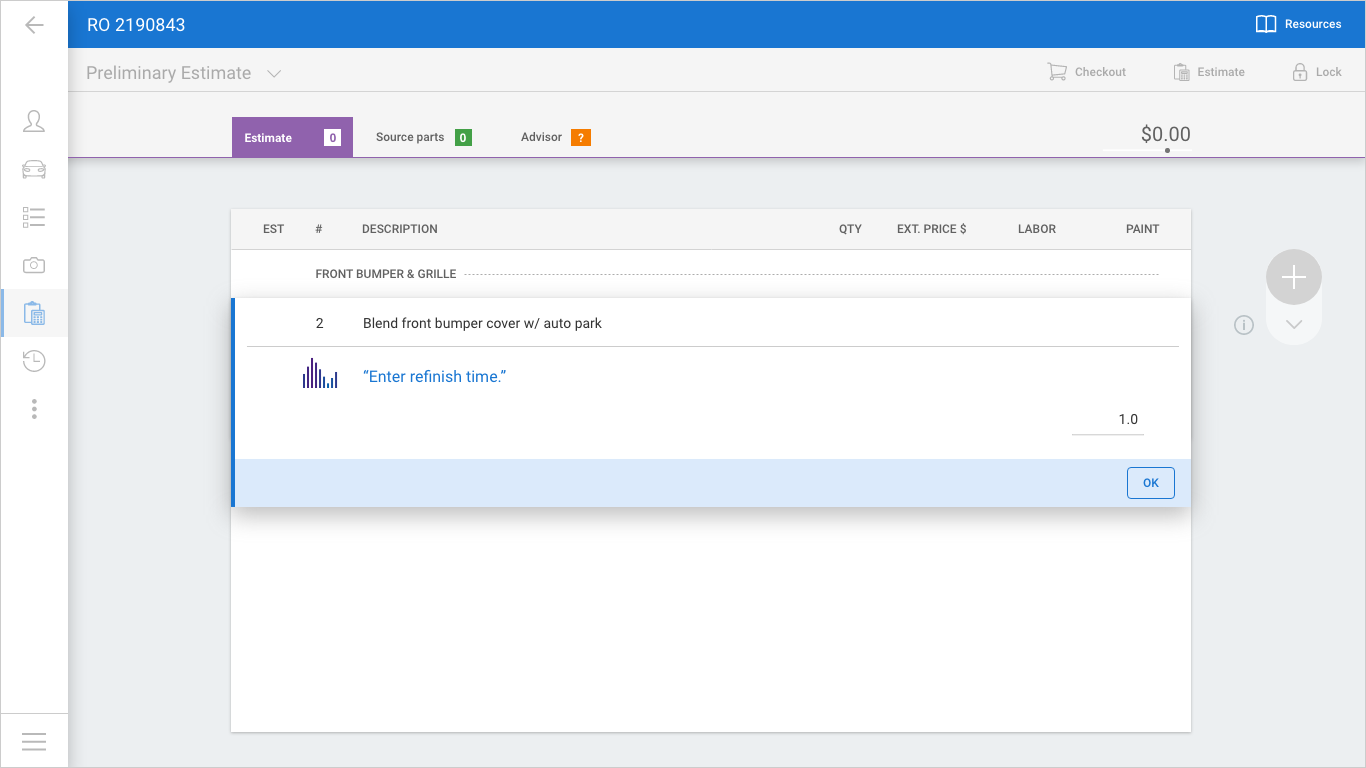This screenshot has width=1366, height=768.
Task: Open the three-dot more options icon
Action: tap(34, 409)
